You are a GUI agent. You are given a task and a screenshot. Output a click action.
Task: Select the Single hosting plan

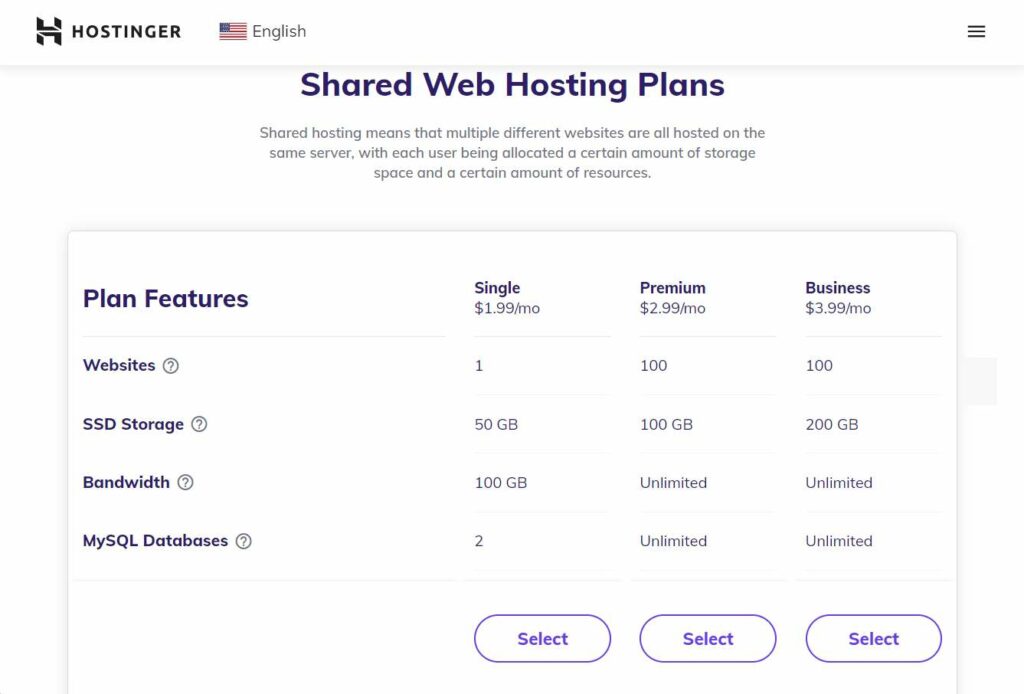coord(542,638)
